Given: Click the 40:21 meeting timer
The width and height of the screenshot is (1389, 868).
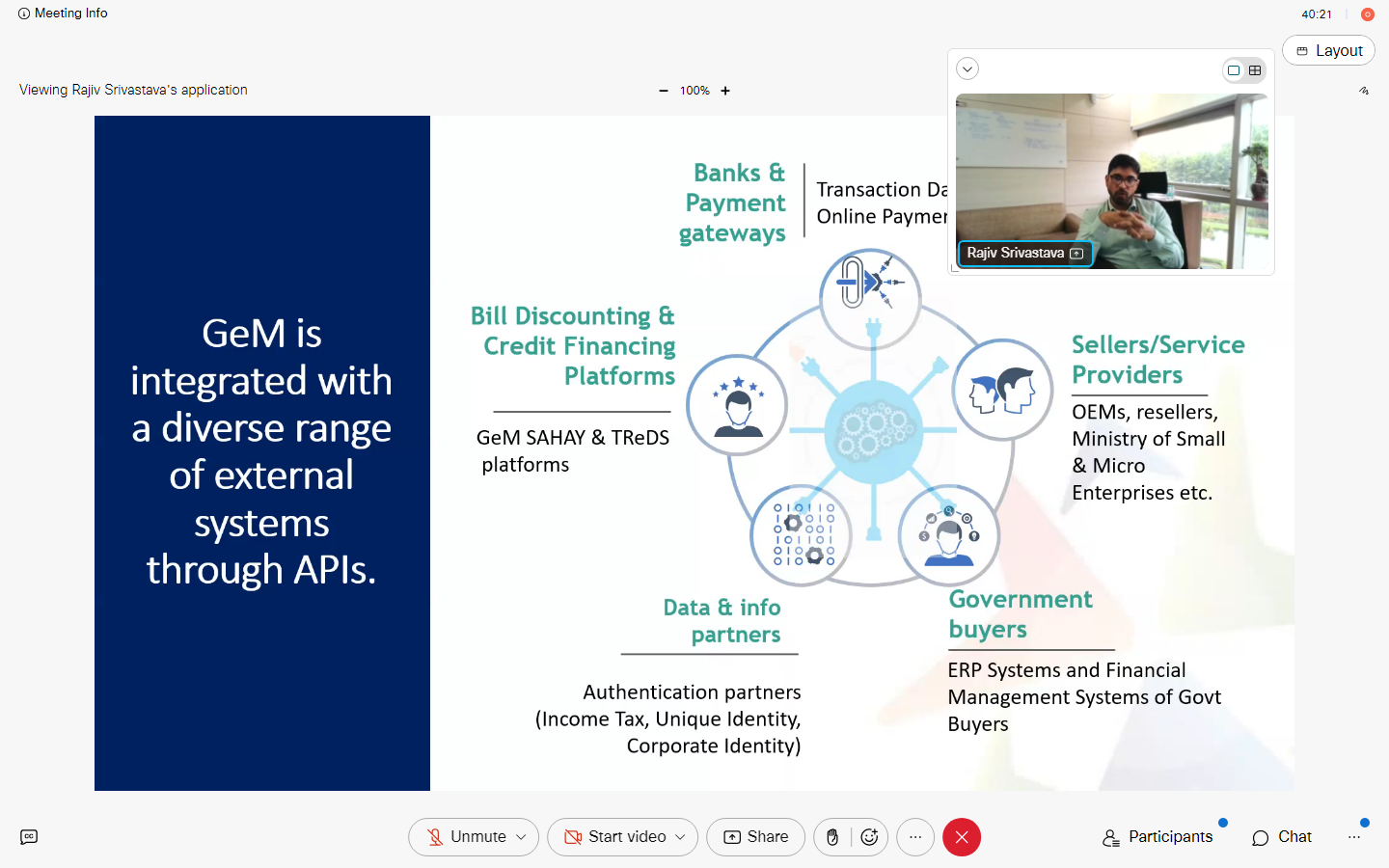Looking at the screenshot, I should click(1317, 14).
